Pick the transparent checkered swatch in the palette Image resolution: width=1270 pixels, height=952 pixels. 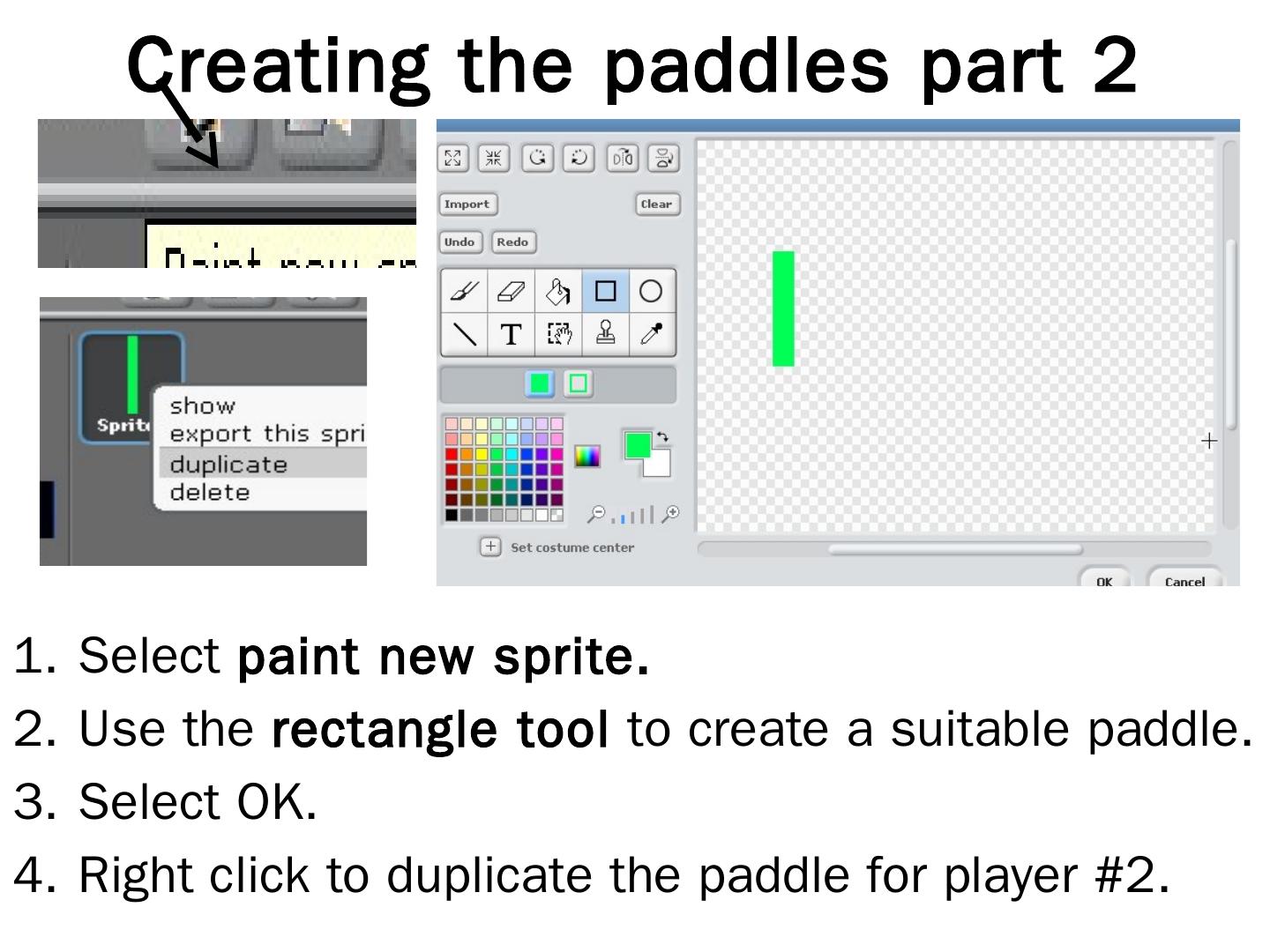tap(557, 515)
